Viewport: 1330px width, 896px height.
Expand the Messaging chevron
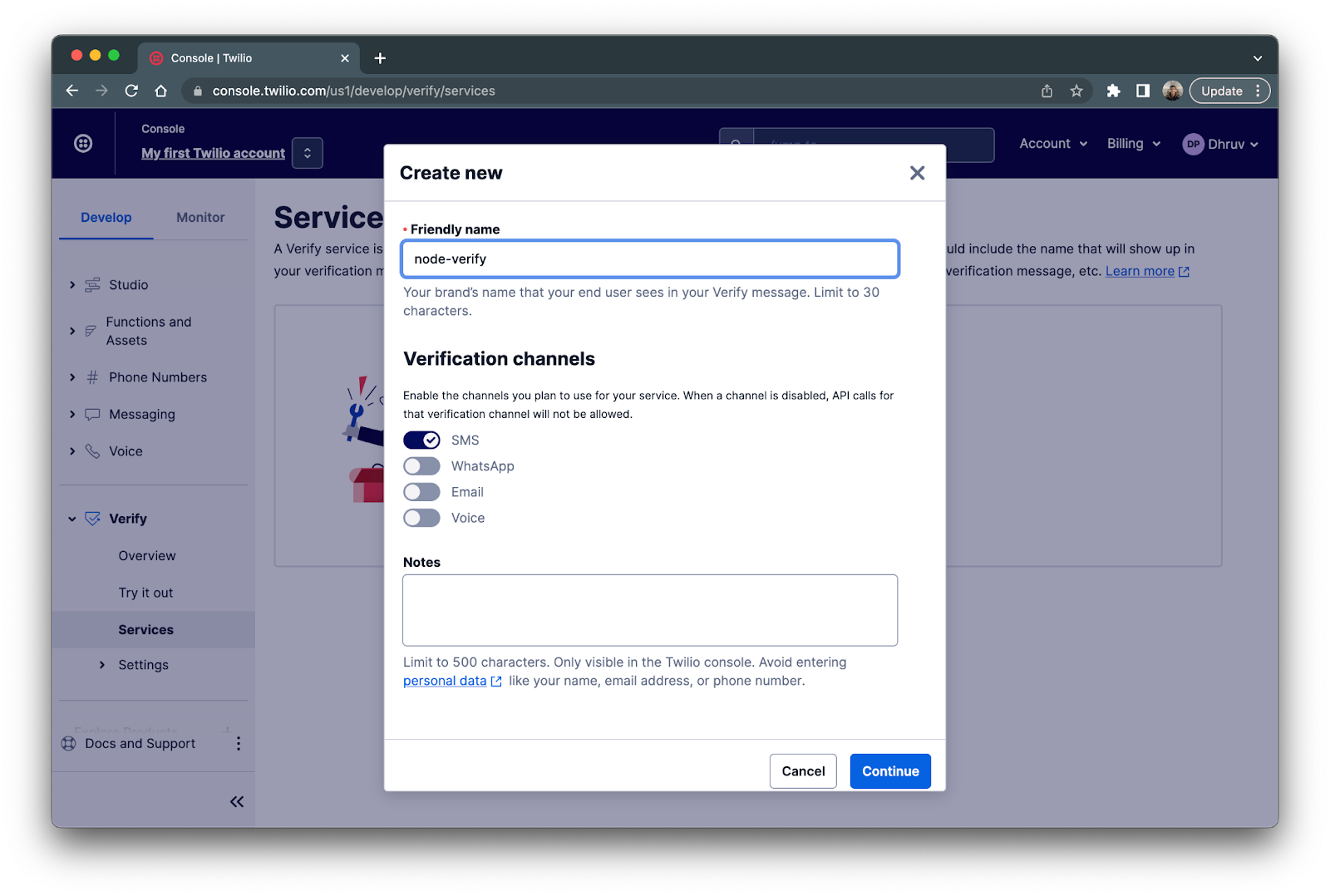pos(72,414)
